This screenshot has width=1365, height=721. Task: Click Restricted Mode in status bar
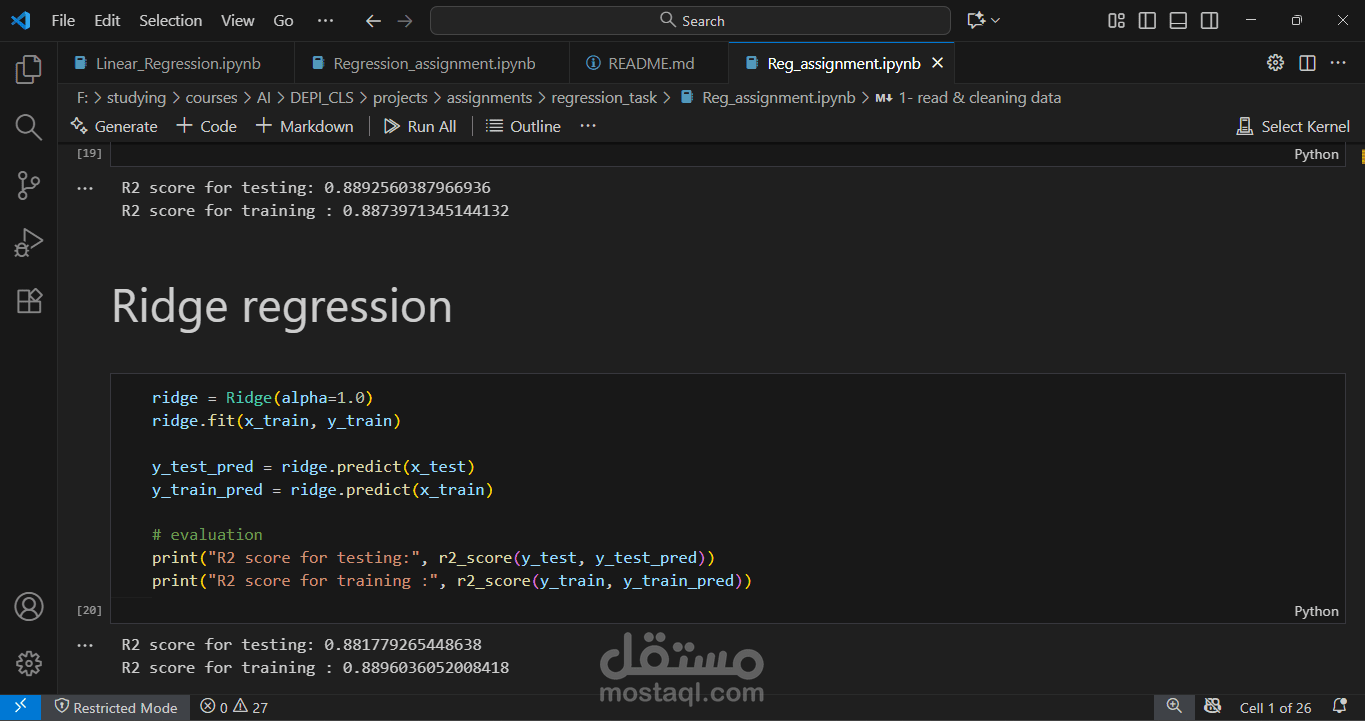tap(116, 707)
